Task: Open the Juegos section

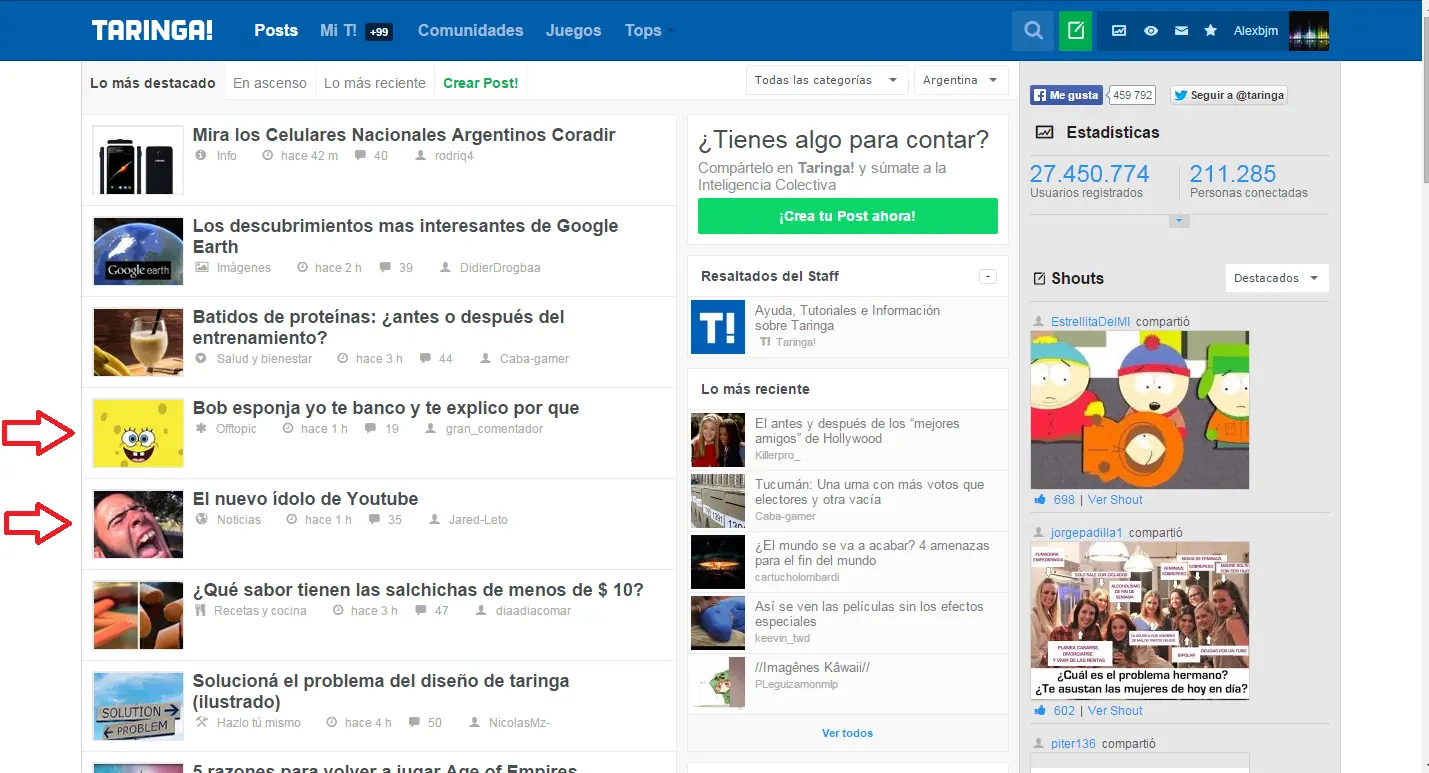Action: [x=573, y=30]
